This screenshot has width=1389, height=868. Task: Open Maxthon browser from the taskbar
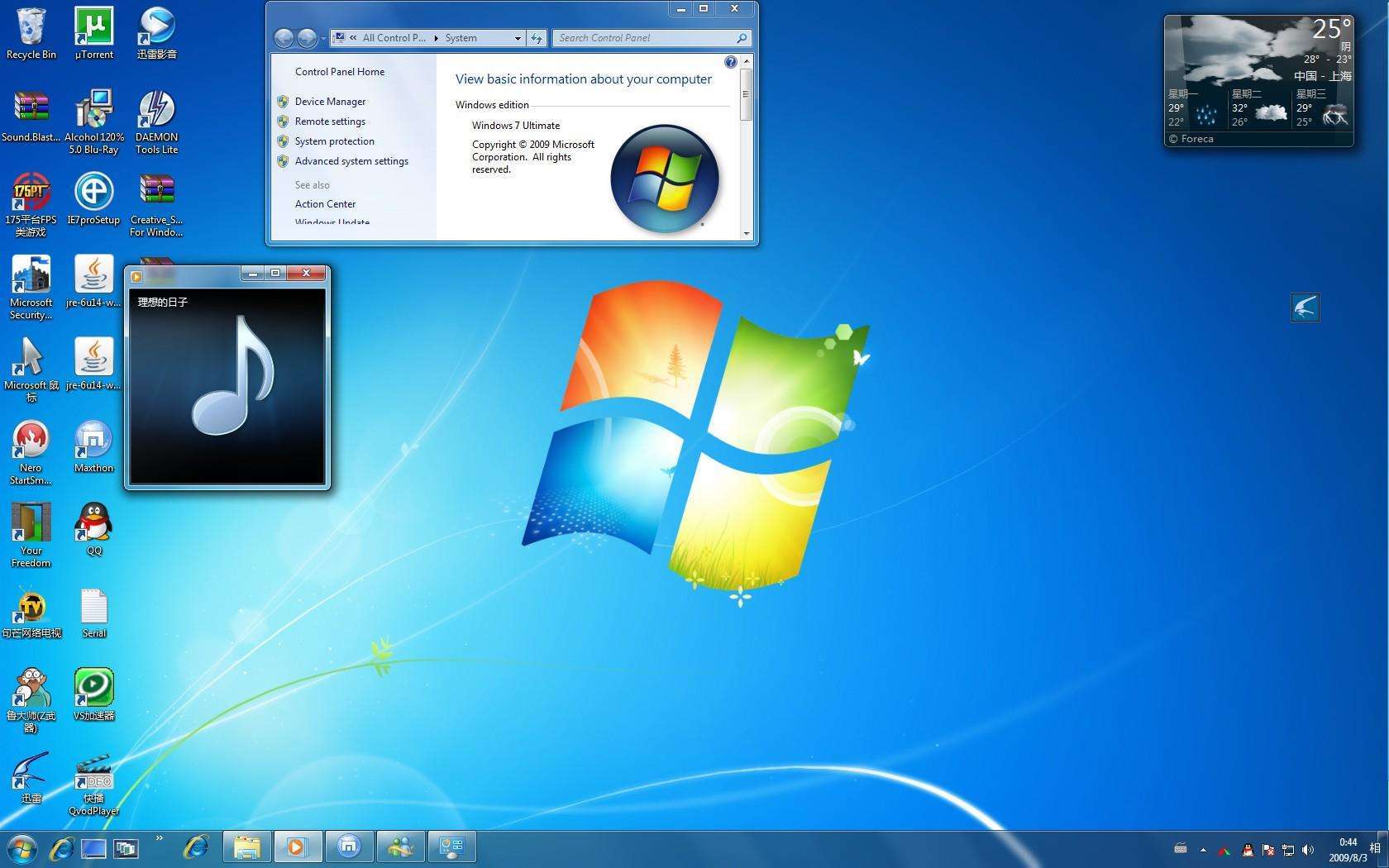tap(350, 847)
